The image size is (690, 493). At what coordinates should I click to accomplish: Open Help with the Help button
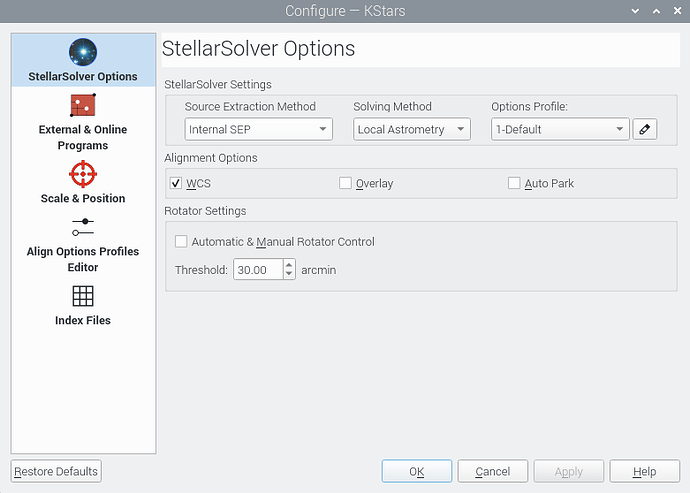point(644,471)
